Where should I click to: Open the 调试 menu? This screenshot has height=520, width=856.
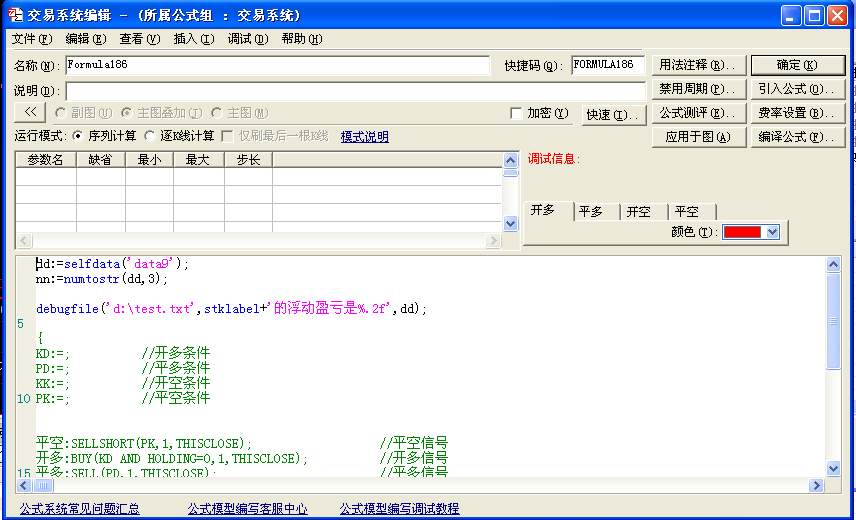(247, 39)
